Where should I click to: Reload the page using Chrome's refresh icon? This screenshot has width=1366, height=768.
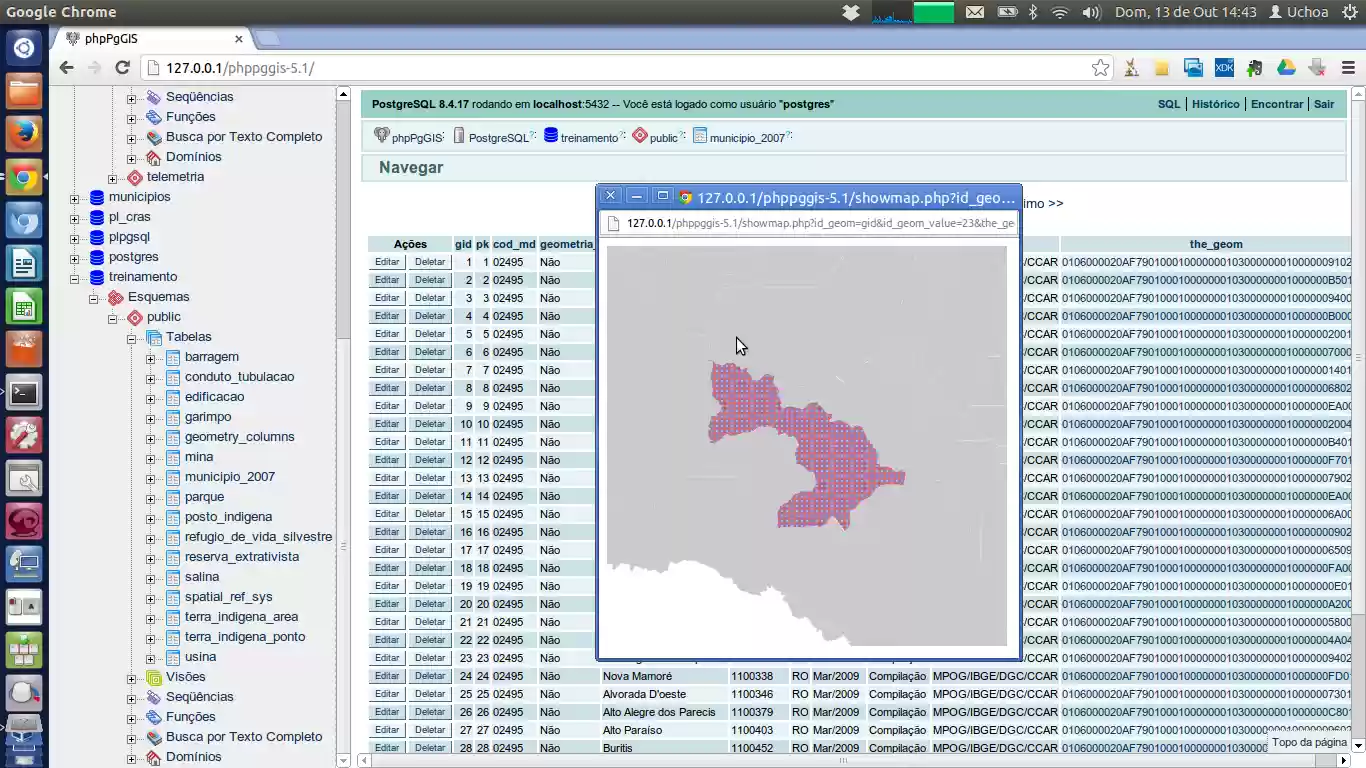(122, 67)
